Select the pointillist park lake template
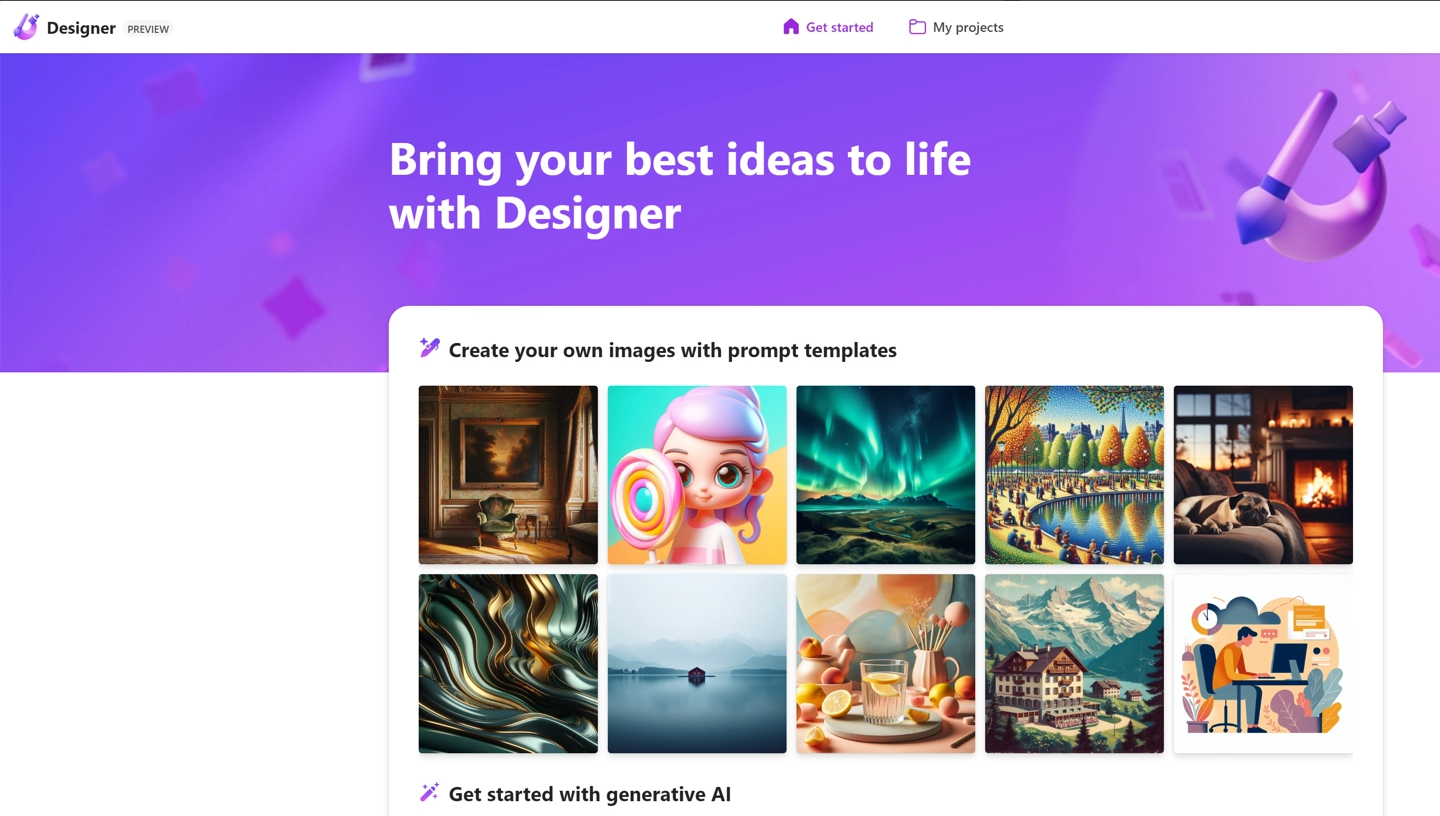The width and height of the screenshot is (1440, 816). point(1074,475)
